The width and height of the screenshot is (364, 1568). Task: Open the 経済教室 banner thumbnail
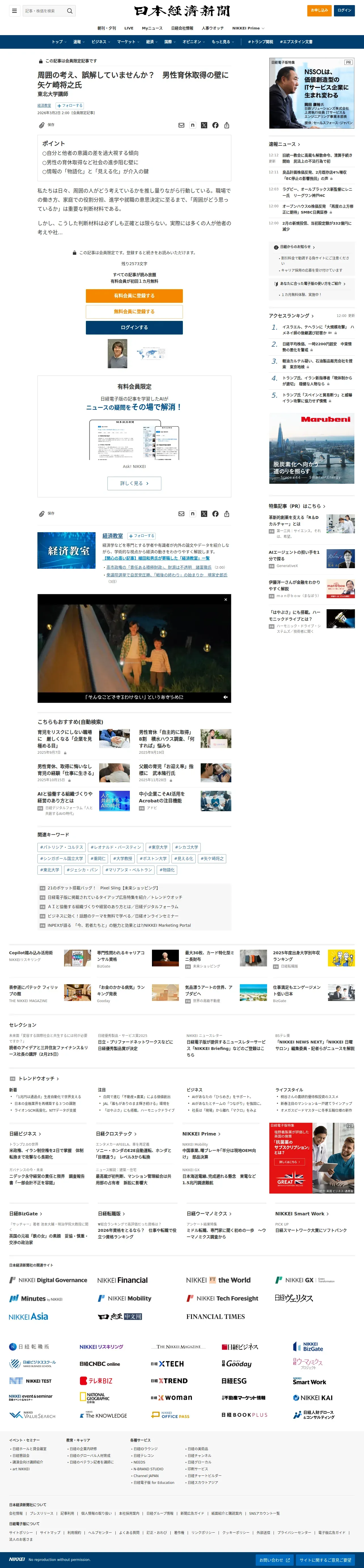coord(66,550)
